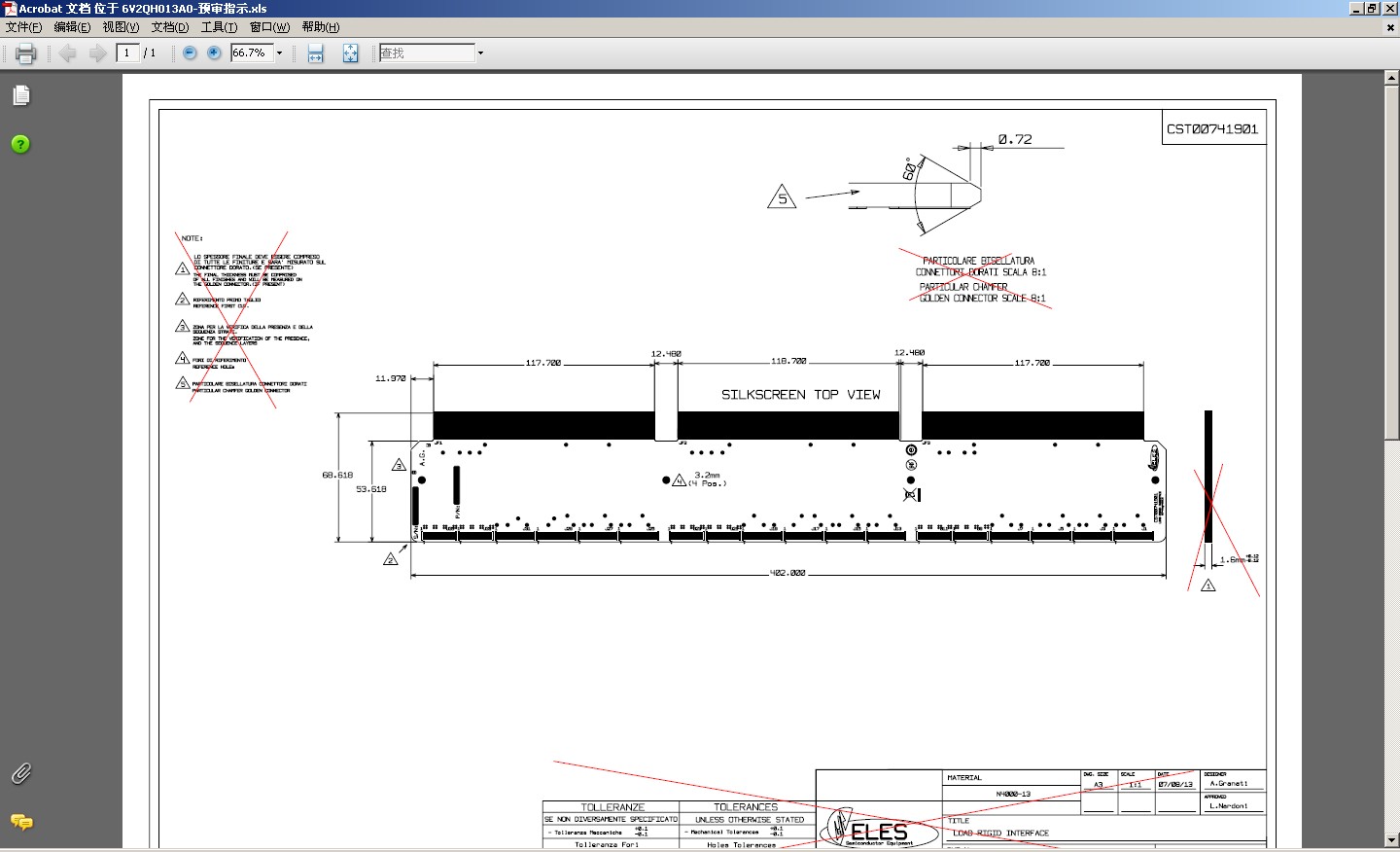Open the 视图(V) menu
Viewport: 1400px width, 852px height.
(x=121, y=27)
